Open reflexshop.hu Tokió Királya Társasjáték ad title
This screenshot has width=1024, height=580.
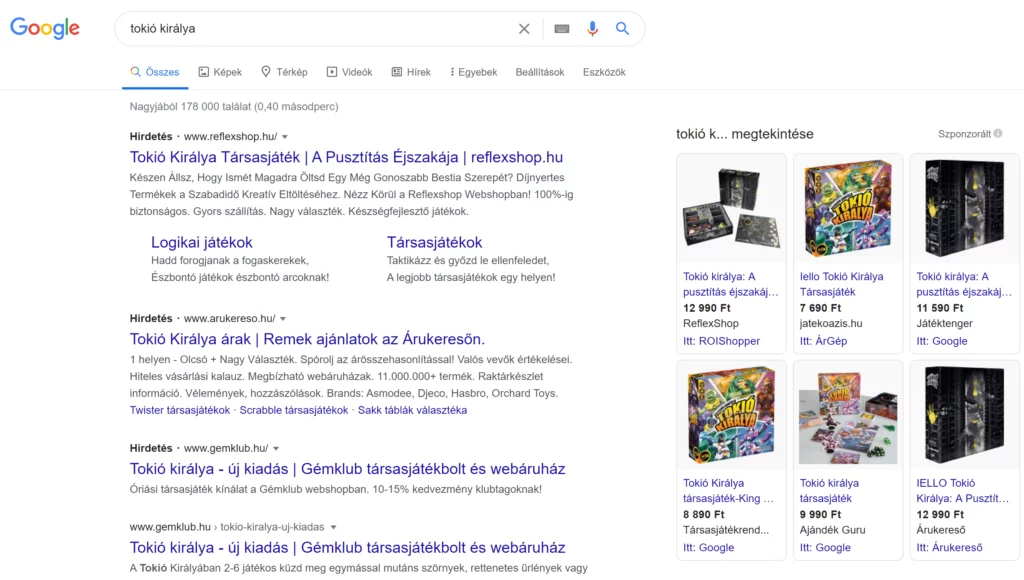pyautogui.click(x=346, y=157)
